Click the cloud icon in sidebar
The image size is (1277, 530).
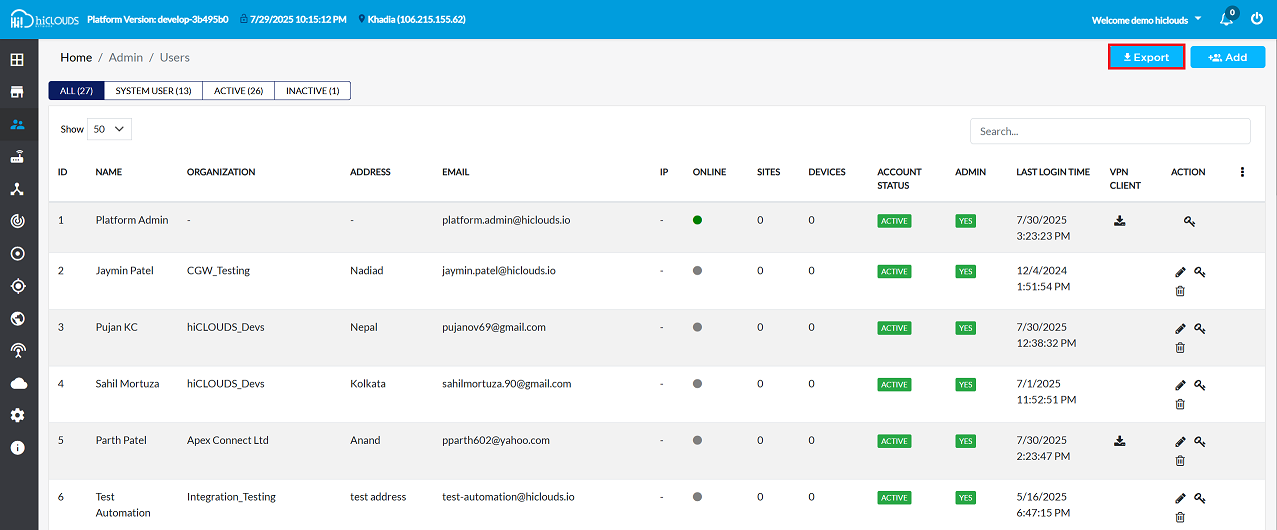point(17,383)
